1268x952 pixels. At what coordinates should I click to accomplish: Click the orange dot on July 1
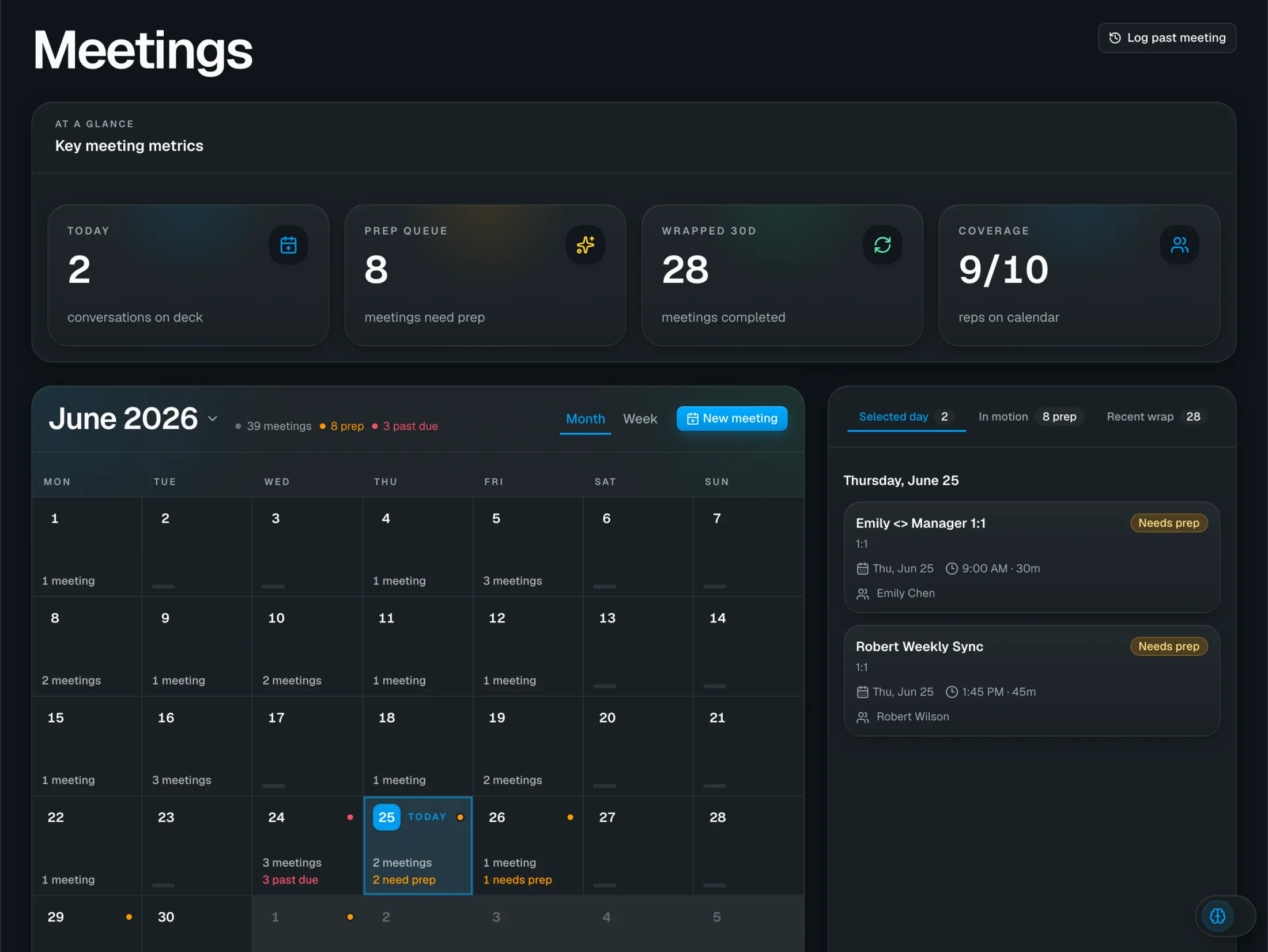click(350, 917)
